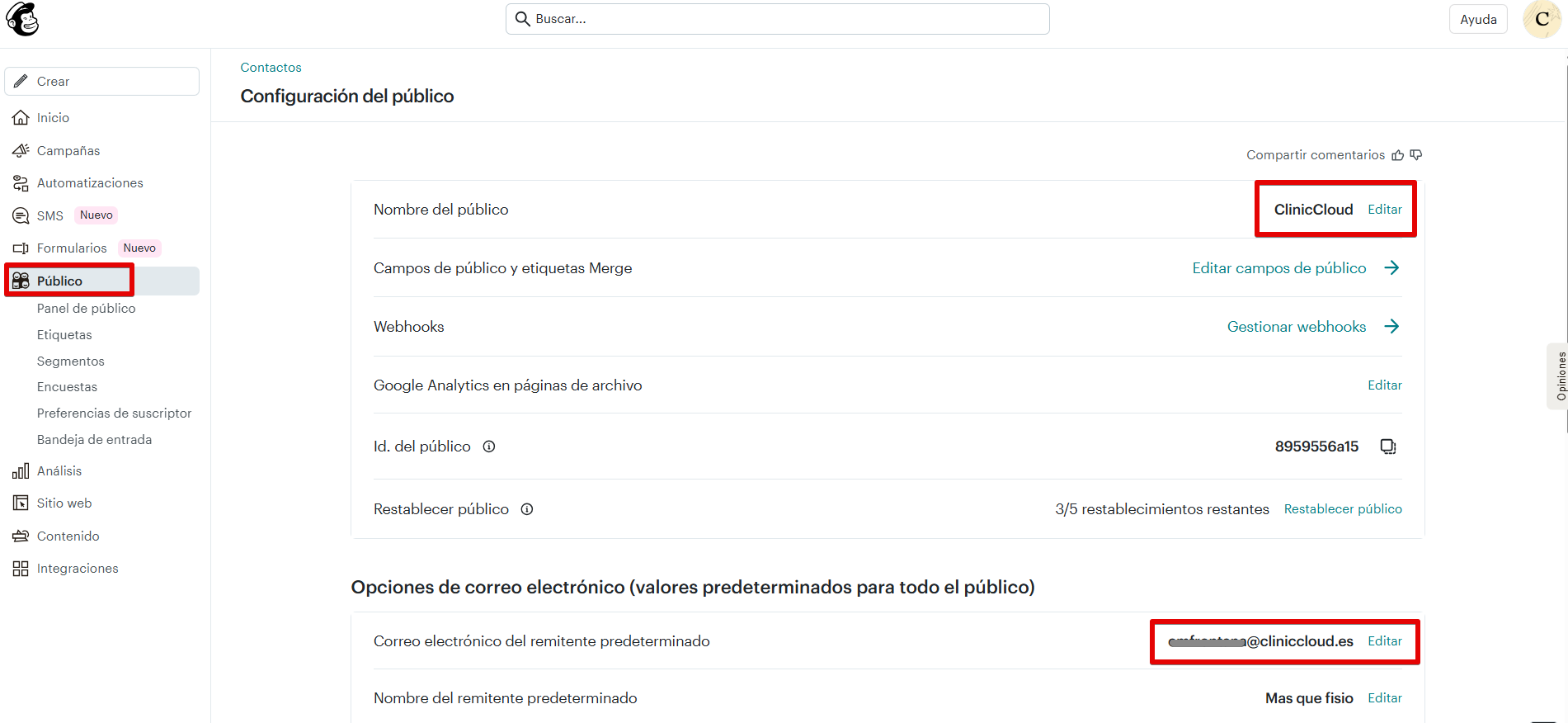Show info tooltip for Restablecer público
The height and width of the screenshot is (723, 1568).
(527, 509)
